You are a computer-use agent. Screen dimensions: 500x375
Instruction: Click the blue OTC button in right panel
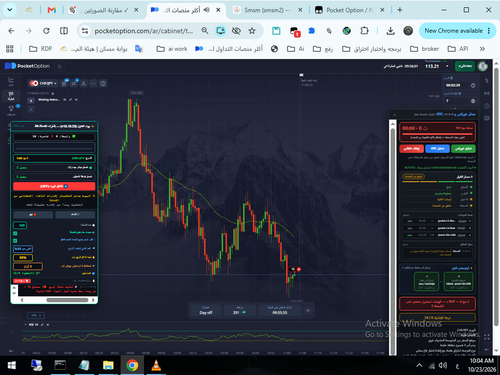point(437,148)
